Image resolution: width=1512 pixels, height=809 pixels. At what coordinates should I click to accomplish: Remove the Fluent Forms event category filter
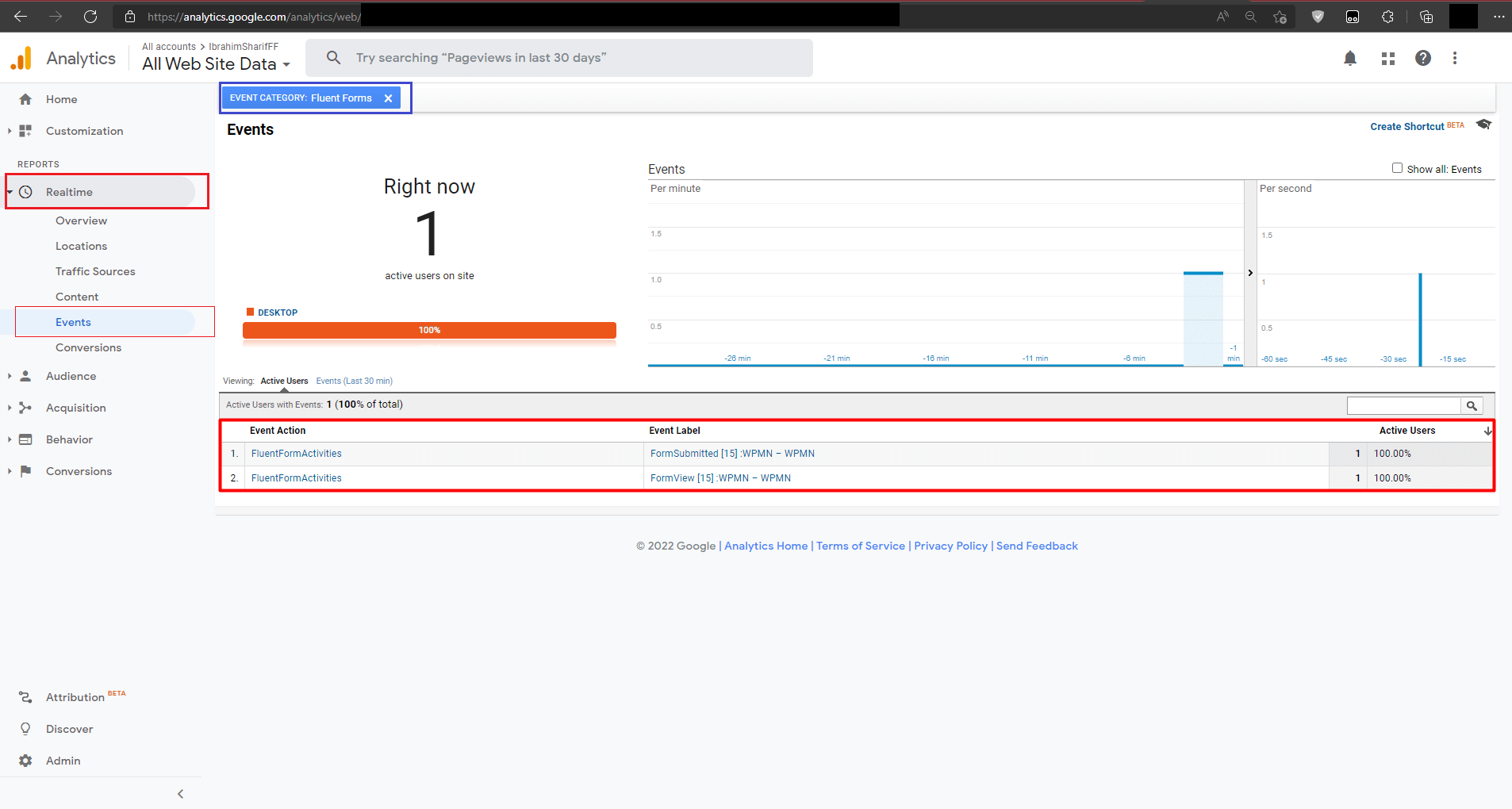pyautogui.click(x=388, y=98)
